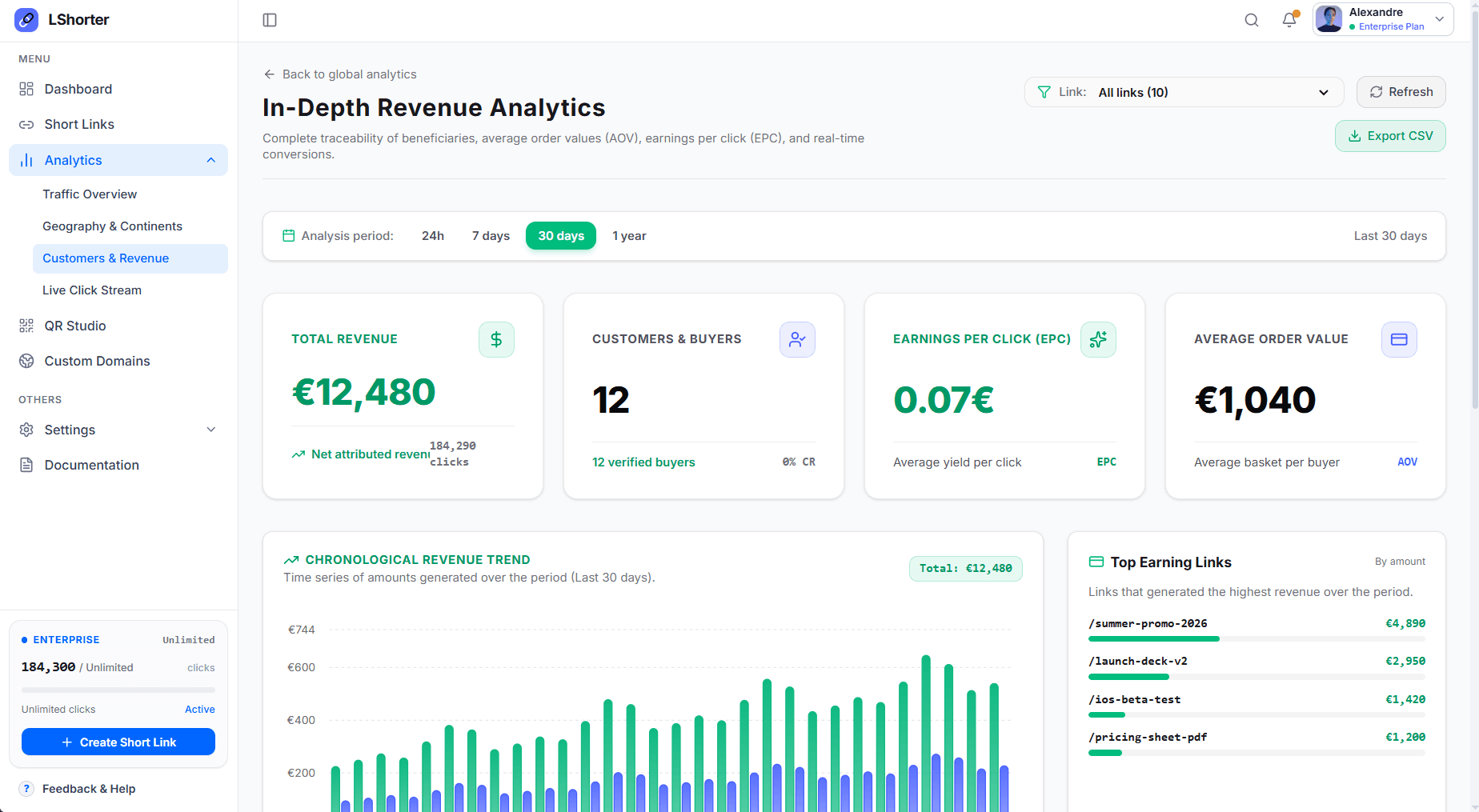Open Custom Domains menu item
This screenshot has width=1479, height=812.
118,361
